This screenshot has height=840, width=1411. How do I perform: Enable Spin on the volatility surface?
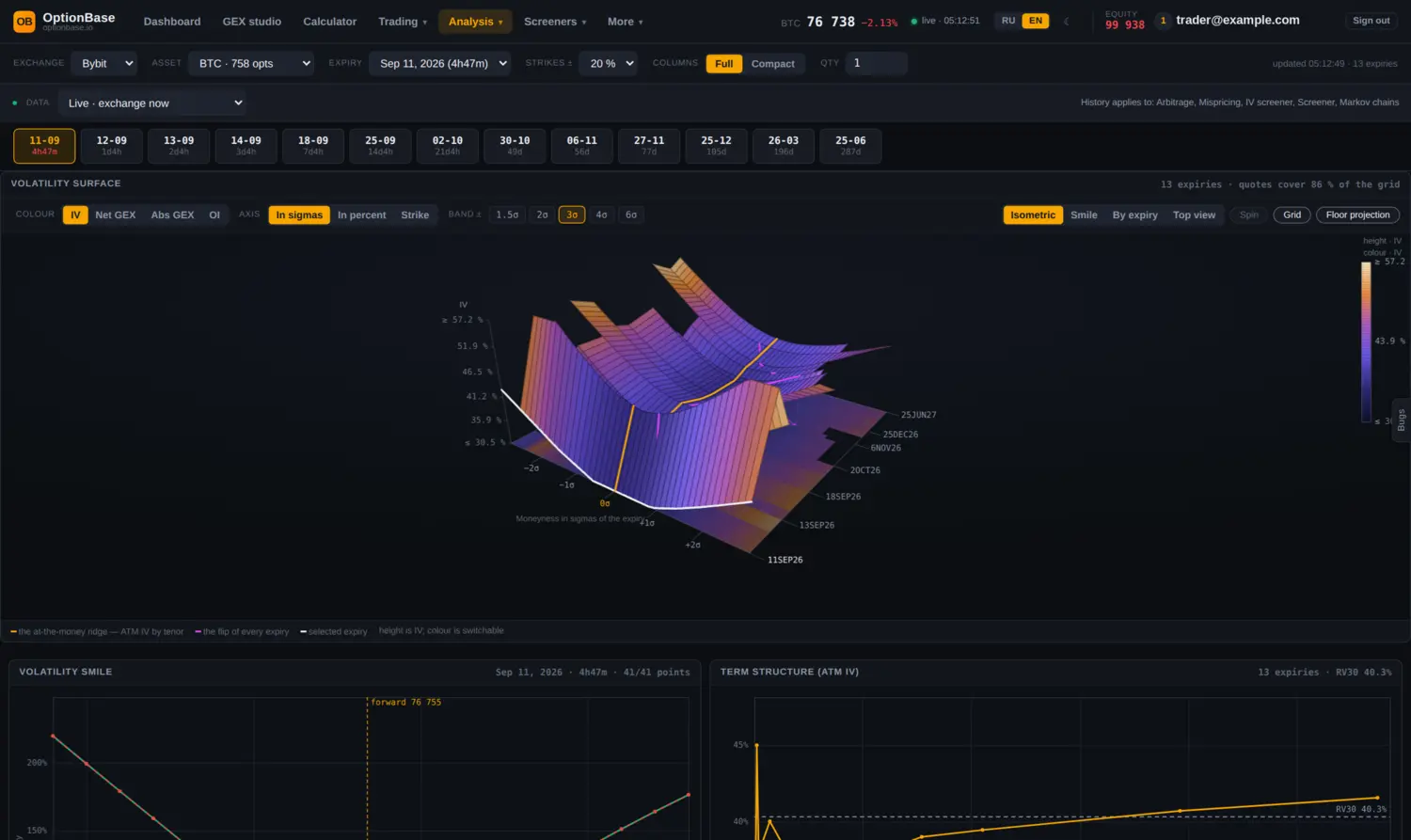[1249, 215]
